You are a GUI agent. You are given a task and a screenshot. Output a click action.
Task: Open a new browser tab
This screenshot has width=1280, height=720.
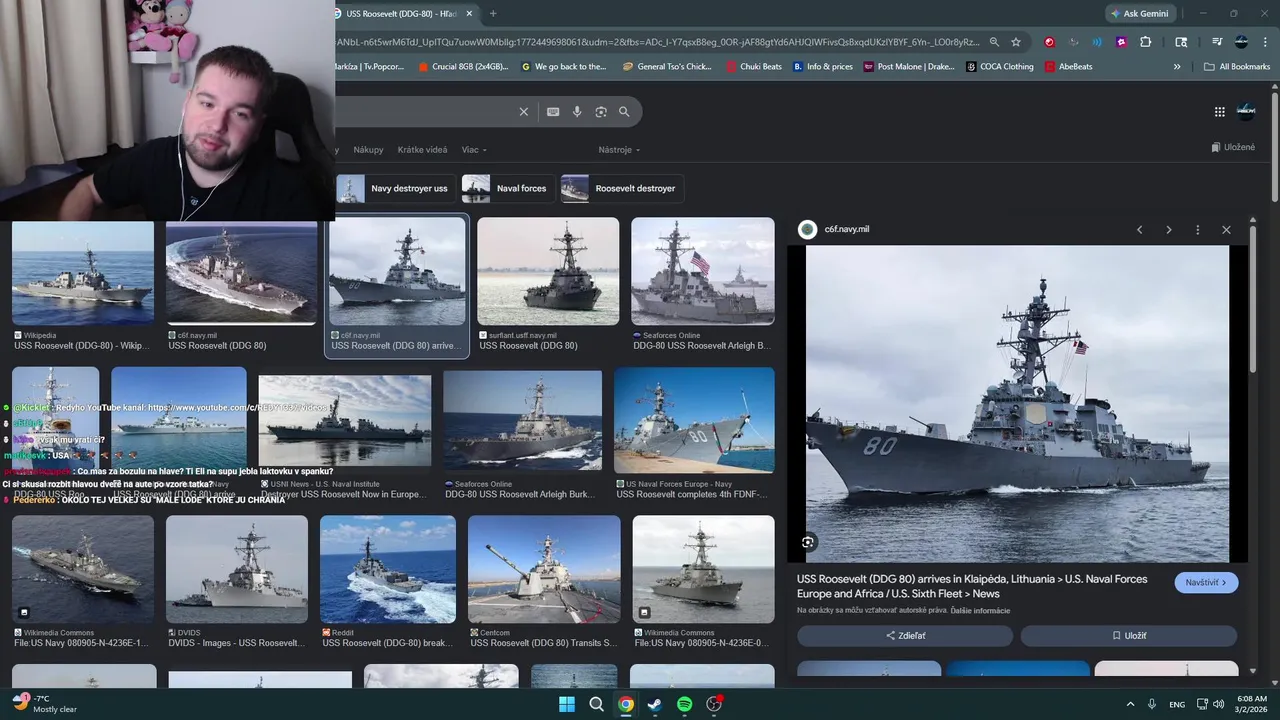coord(493,14)
